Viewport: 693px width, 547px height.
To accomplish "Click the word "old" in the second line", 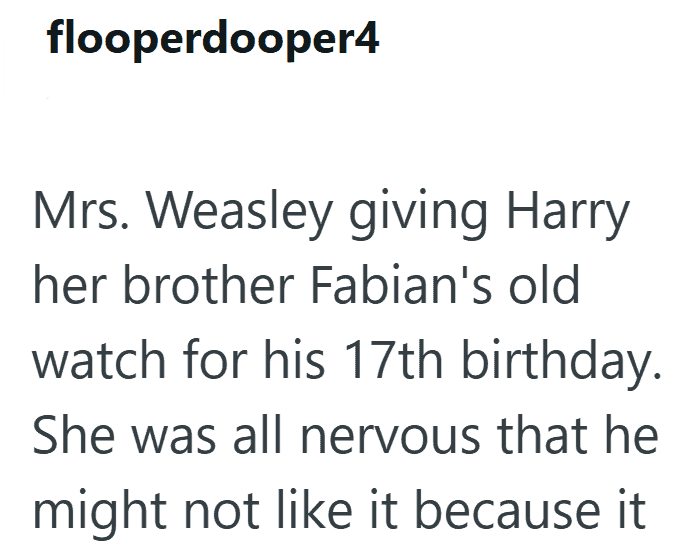I will point(544,284).
